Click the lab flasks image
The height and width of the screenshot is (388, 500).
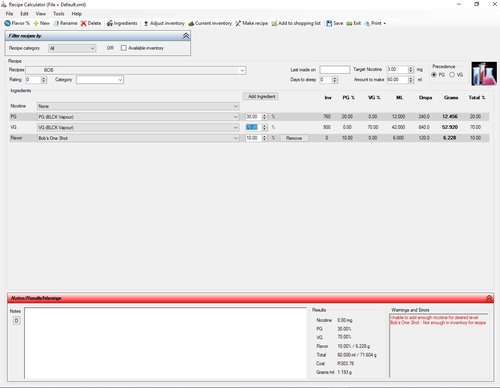pos(484,74)
